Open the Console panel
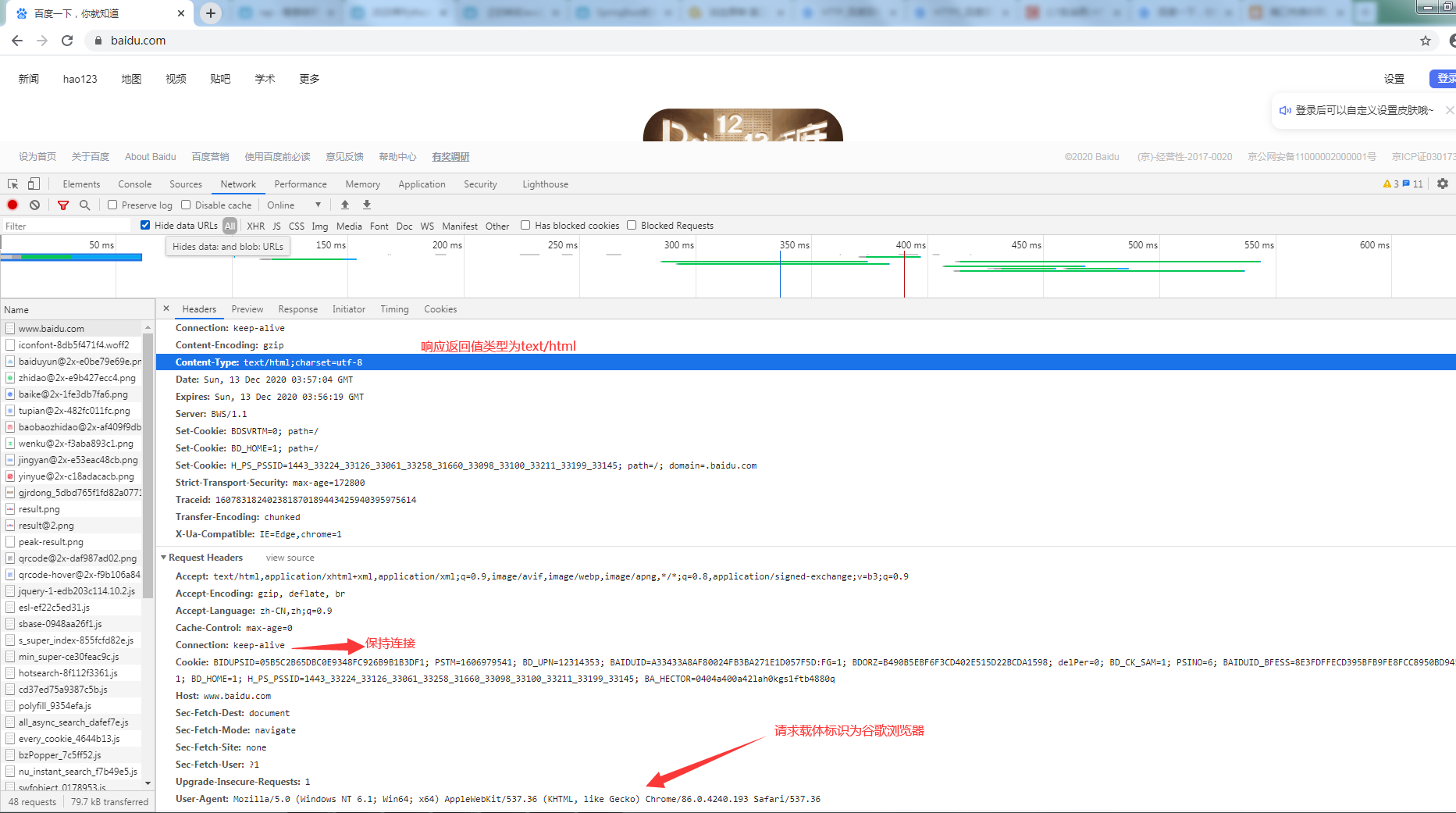 point(135,184)
